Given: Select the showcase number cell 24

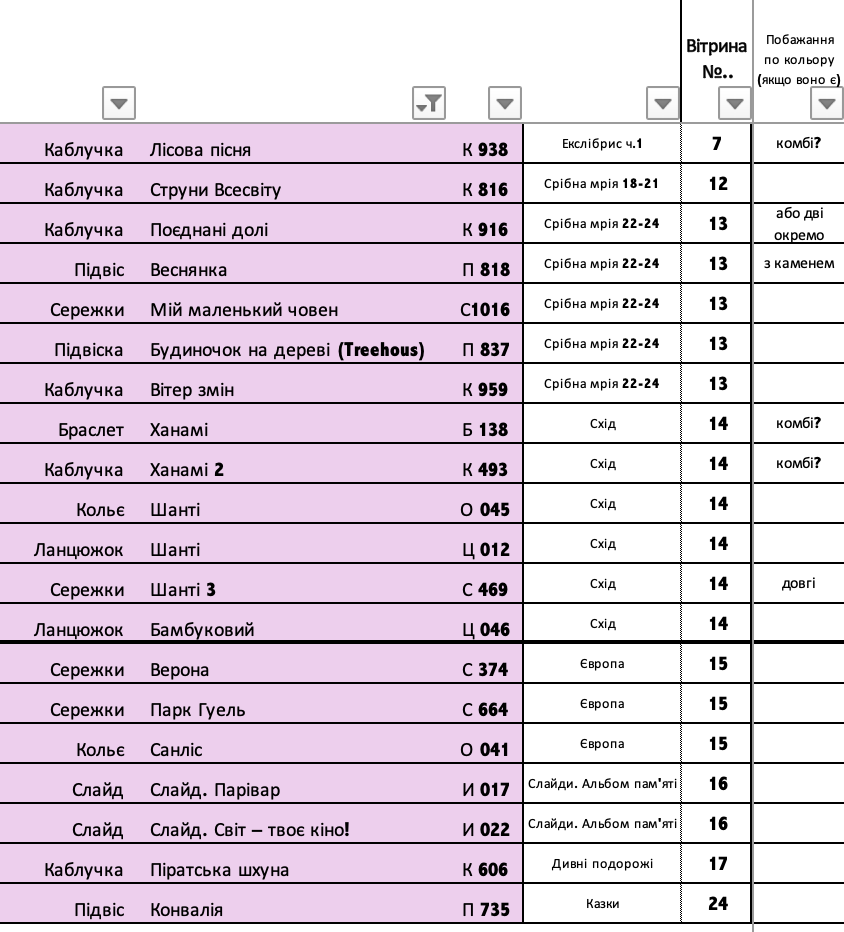Looking at the screenshot, I should [717, 903].
